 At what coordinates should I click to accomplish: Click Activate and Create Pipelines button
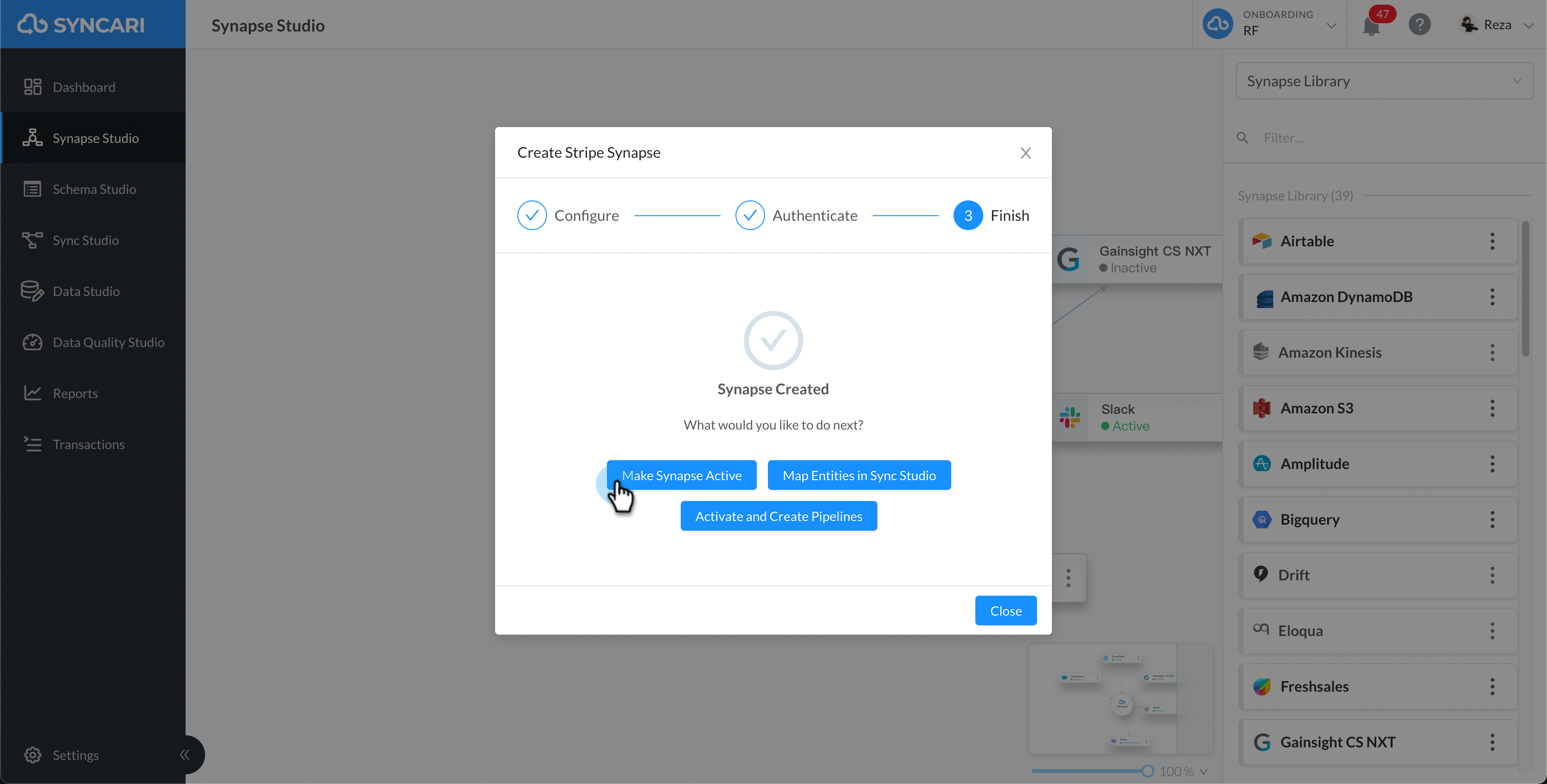click(x=779, y=516)
